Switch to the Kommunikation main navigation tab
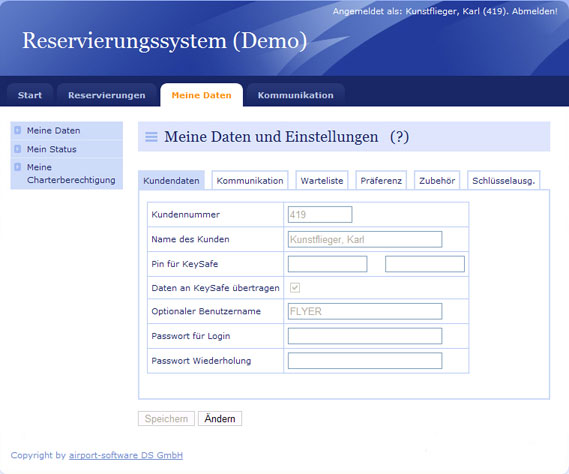Image resolution: width=569 pixels, height=474 pixels. [x=295, y=95]
